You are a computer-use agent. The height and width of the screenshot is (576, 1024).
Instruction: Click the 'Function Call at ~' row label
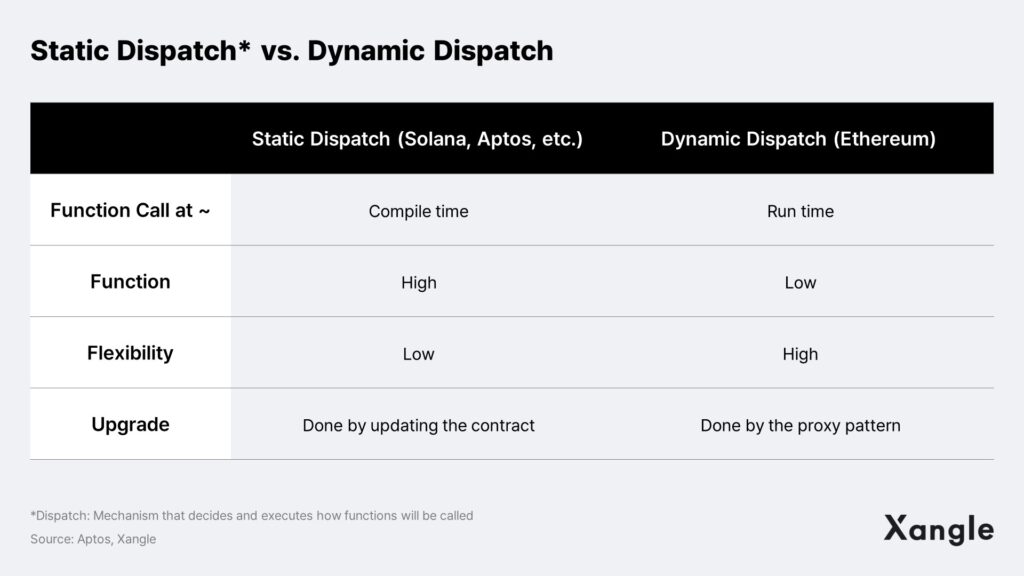[130, 210]
